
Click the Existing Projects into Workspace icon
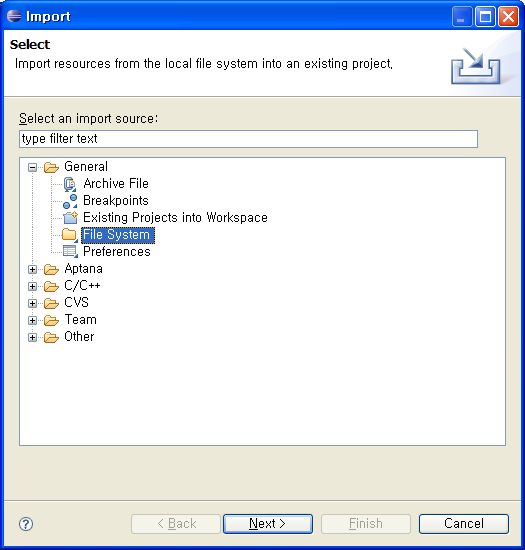coord(70,218)
